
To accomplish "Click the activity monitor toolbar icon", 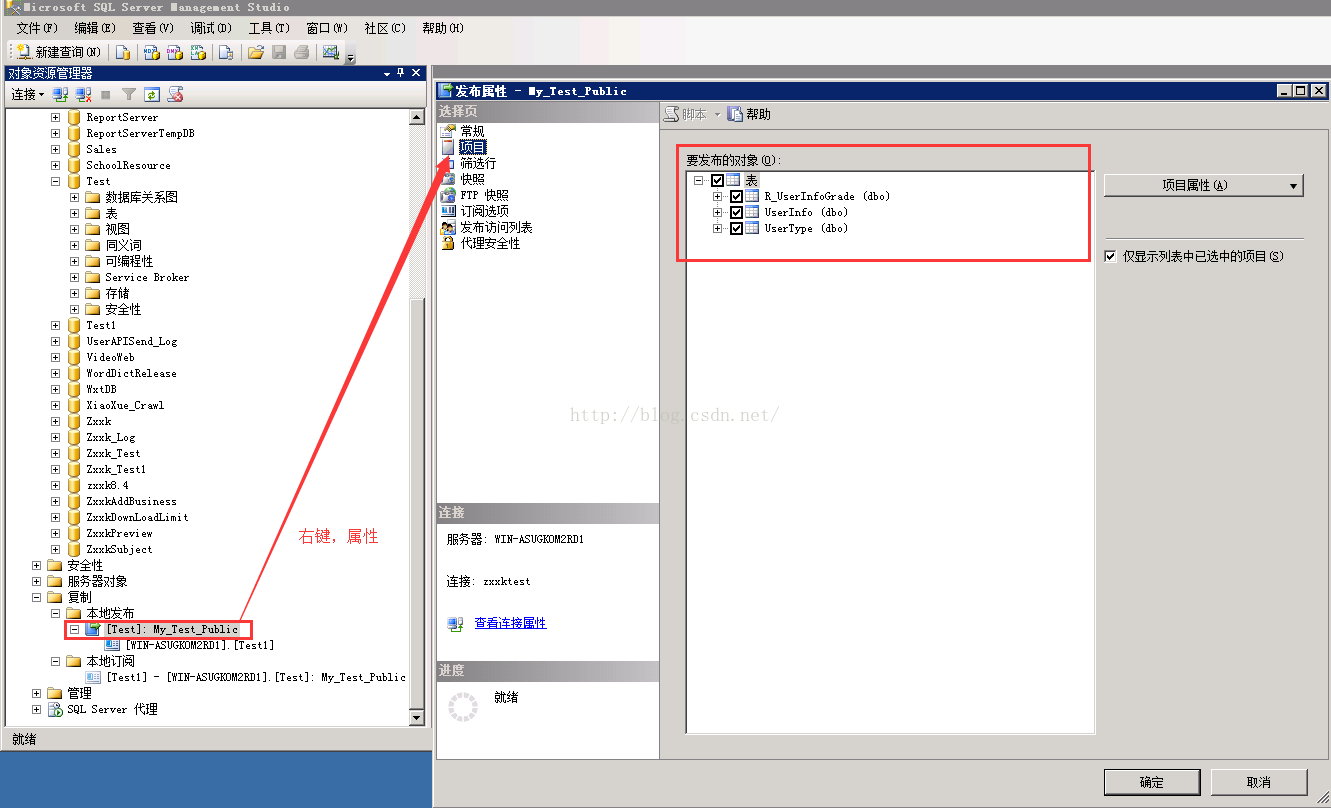I will [331, 52].
